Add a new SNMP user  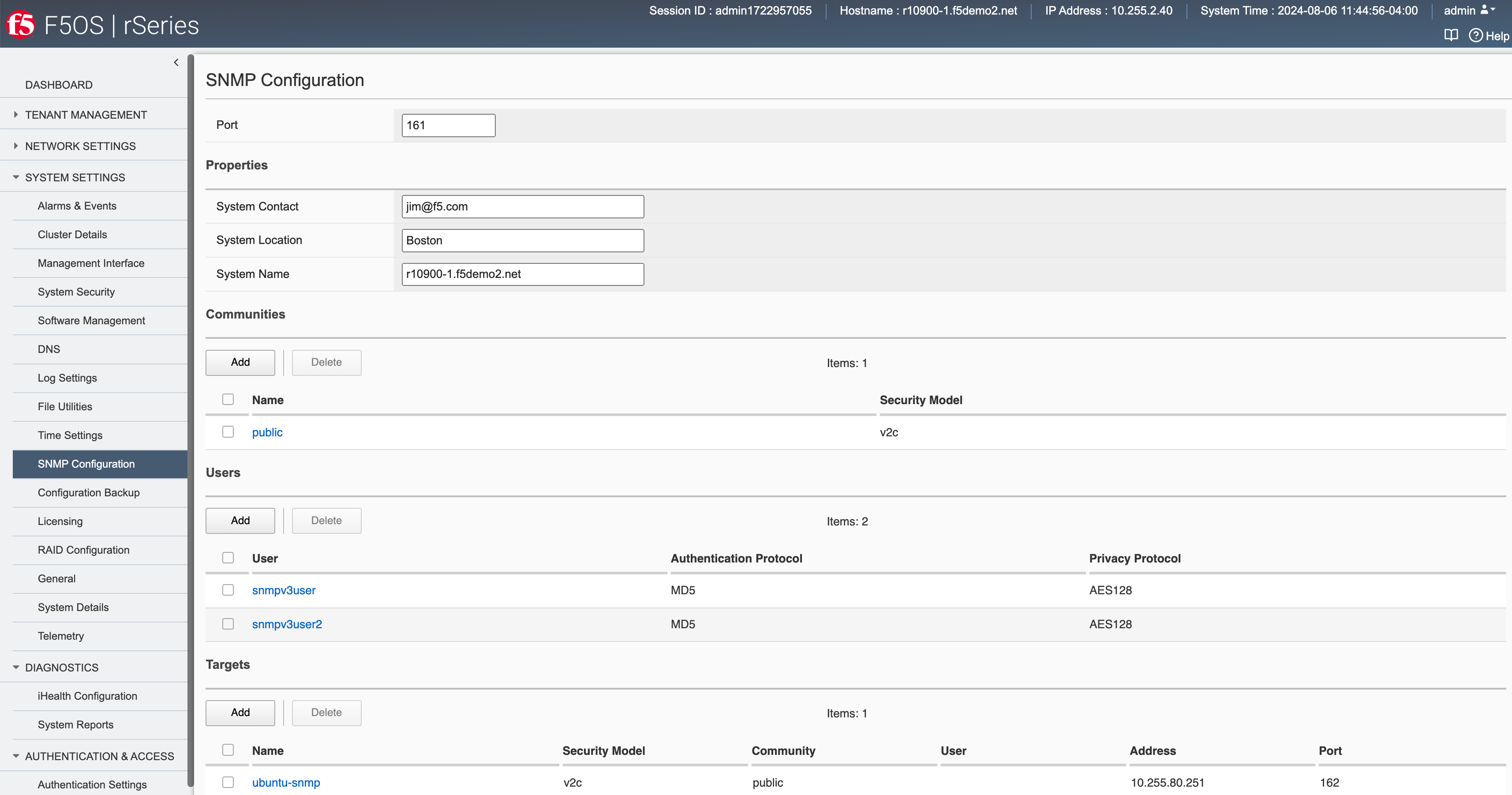(x=240, y=521)
